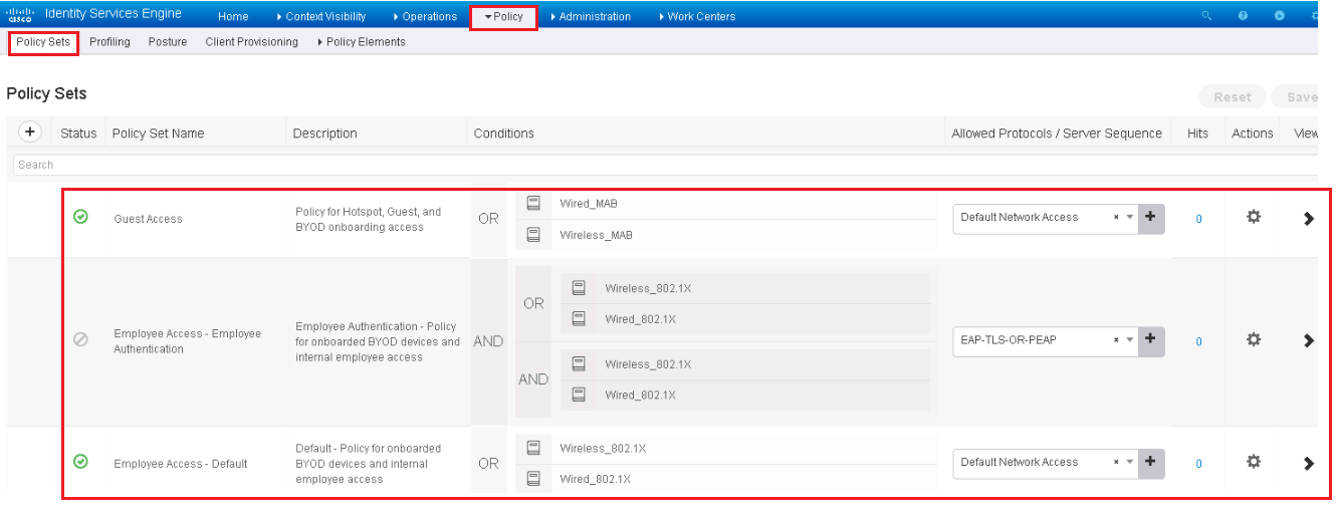1336x515 pixels.
Task: Open gear actions for Employee Authentication policy
Action: [1253, 340]
